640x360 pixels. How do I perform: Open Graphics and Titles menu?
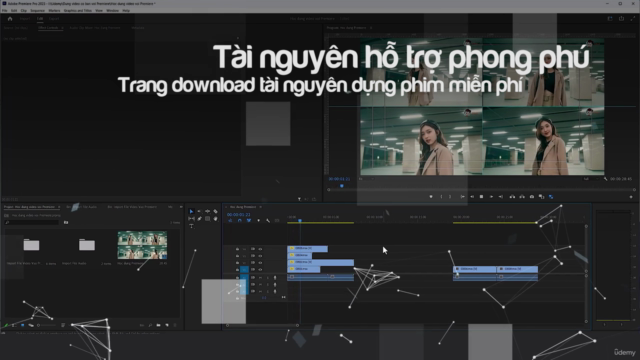[78, 11]
